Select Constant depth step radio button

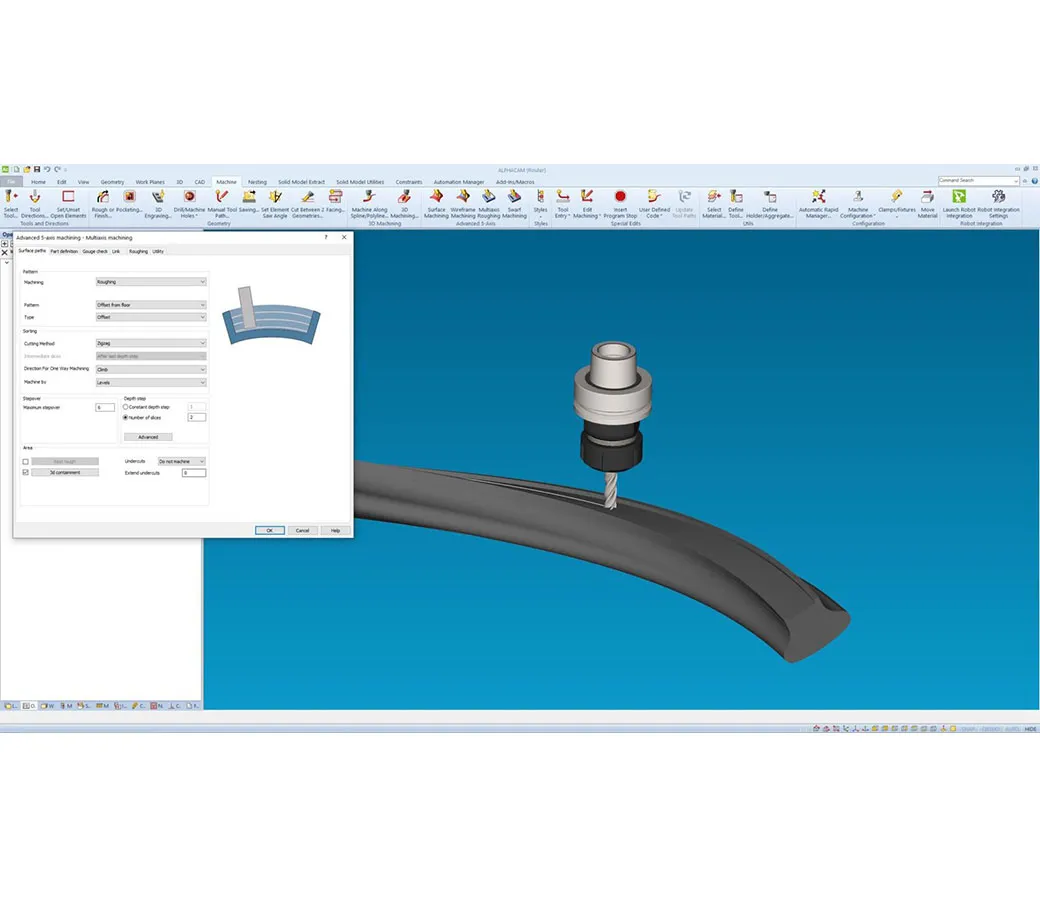tap(125, 407)
